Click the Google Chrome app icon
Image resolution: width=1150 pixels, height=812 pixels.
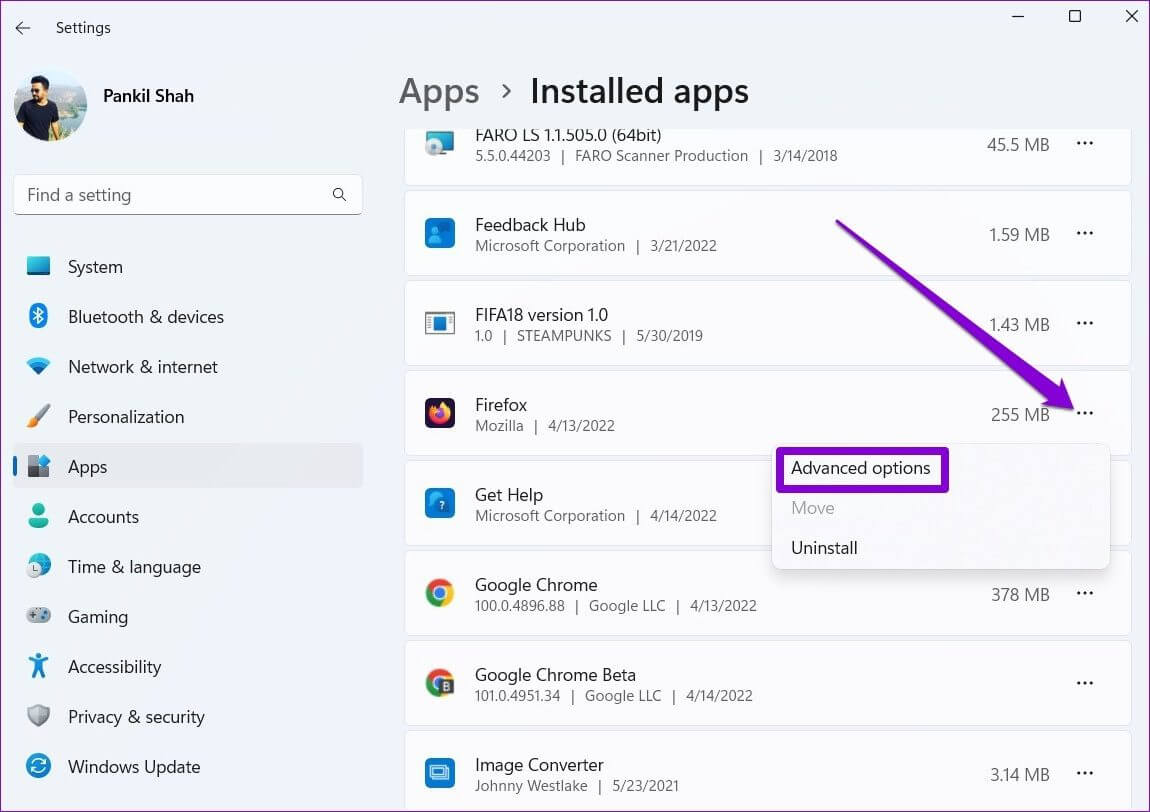coord(440,593)
